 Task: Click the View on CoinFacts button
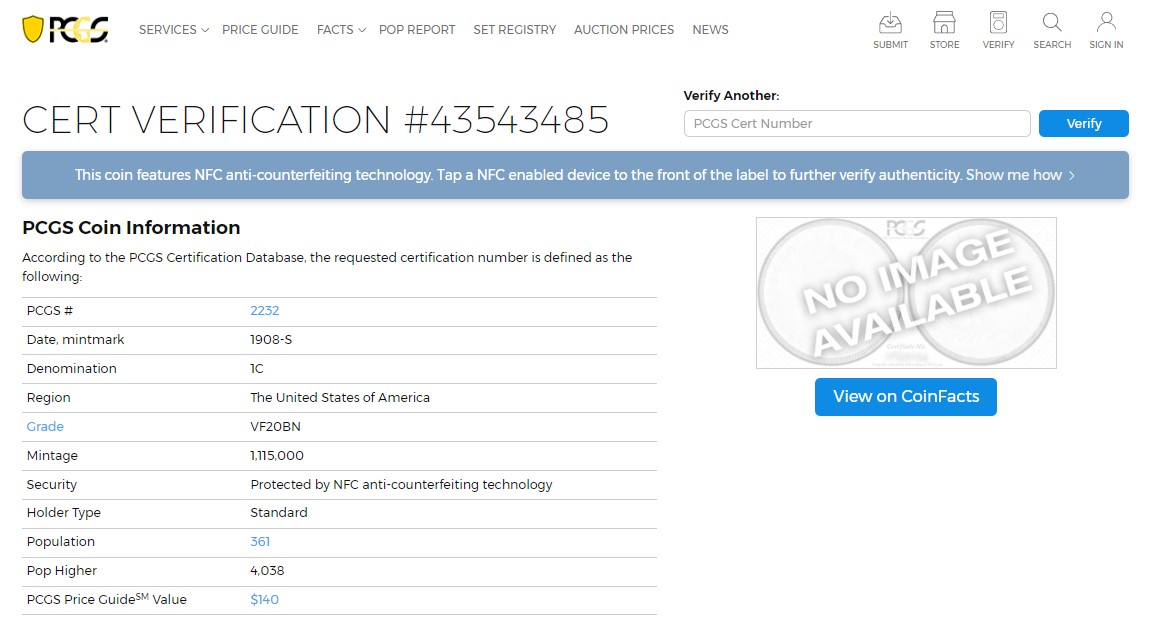(x=905, y=397)
